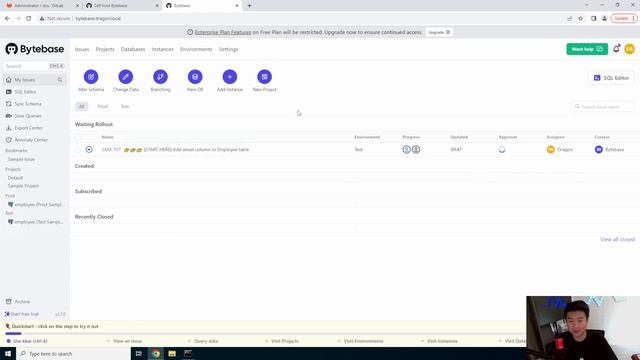Viewport: 640px width, 360px height.
Task: Open the Databases menu
Action: tap(133, 49)
